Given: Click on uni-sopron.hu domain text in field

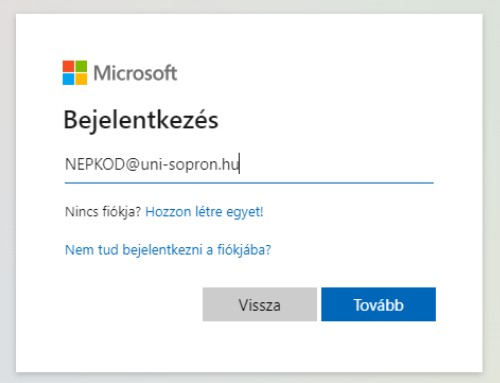Looking at the screenshot, I should tap(190, 165).
